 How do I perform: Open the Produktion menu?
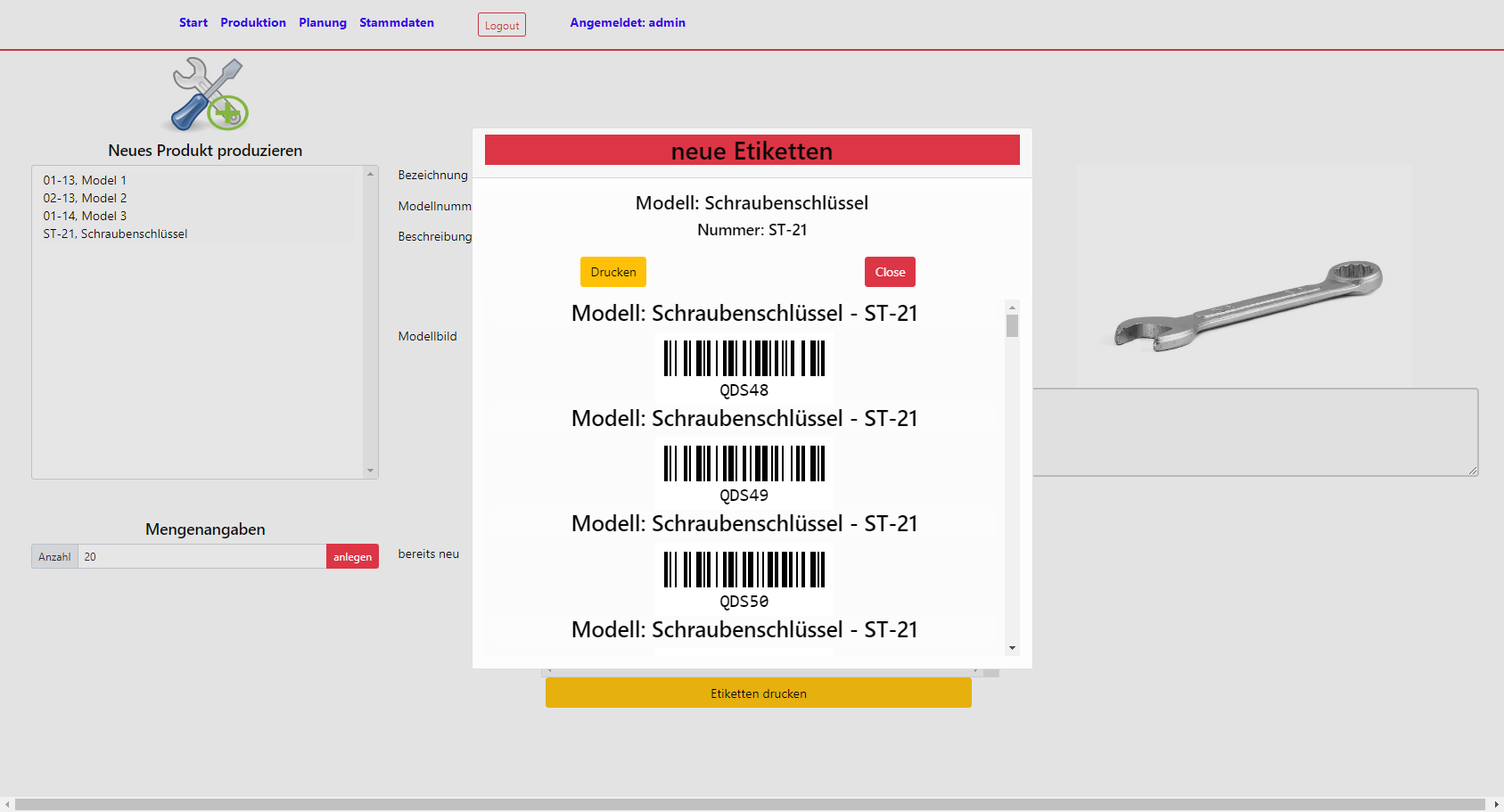click(x=253, y=22)
